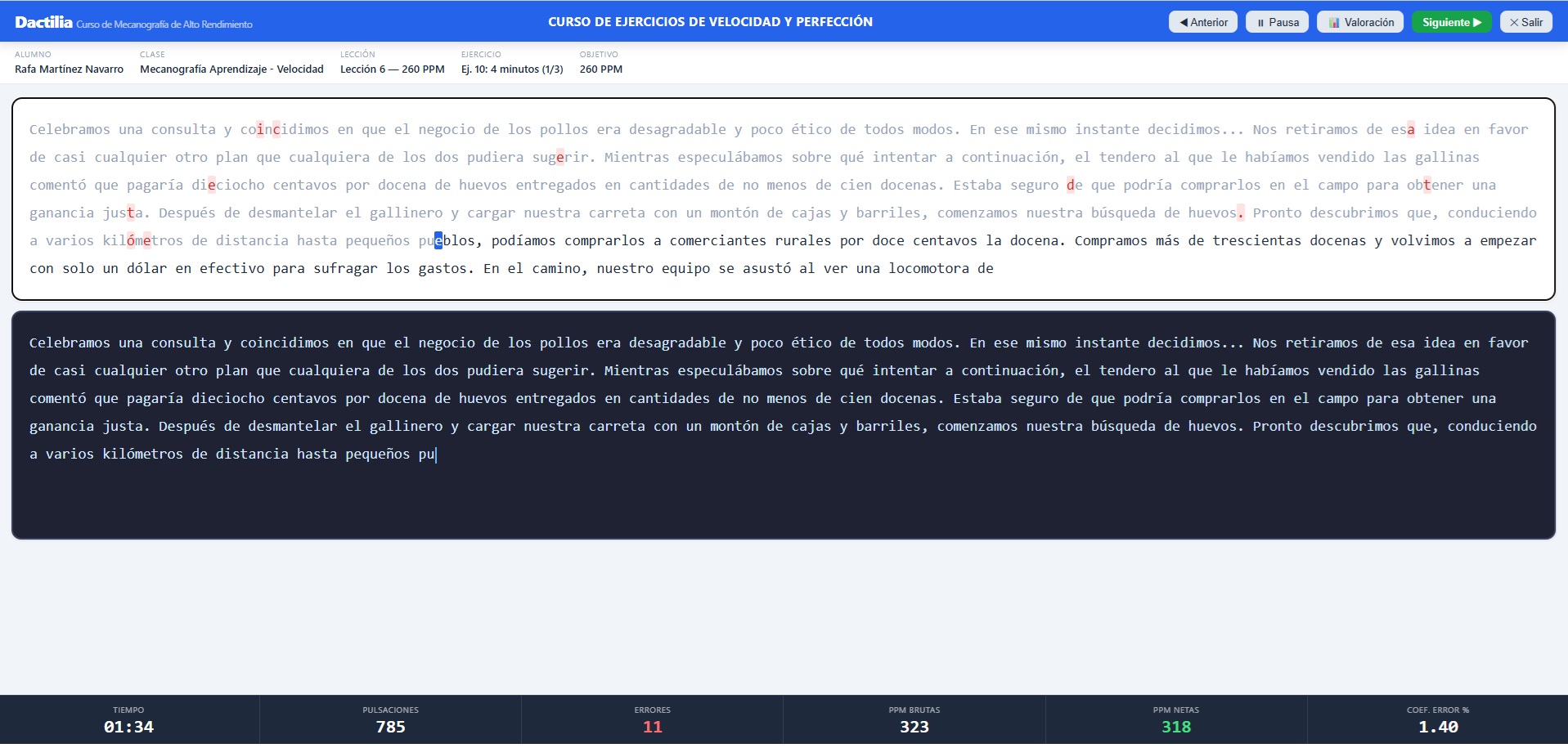Click the "CLASE" field label

pyautogui.click(x=152, y=55)
